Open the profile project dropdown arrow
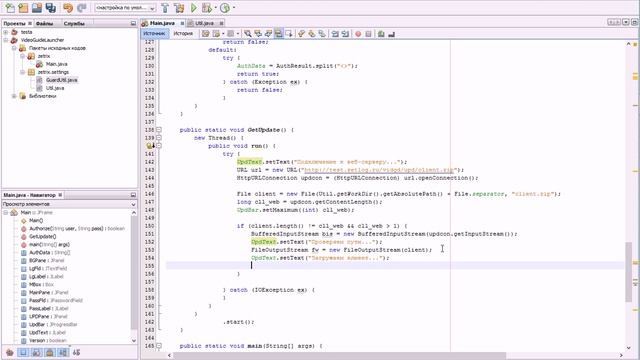 (x=233, y=8)
